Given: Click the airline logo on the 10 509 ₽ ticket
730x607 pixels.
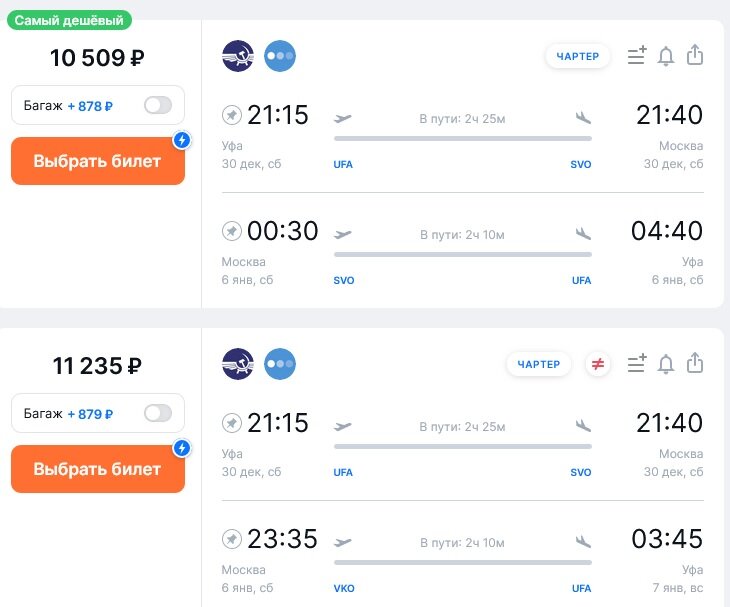Looking at the screenshot, I should pyautogui.click(x=238, y=56).
